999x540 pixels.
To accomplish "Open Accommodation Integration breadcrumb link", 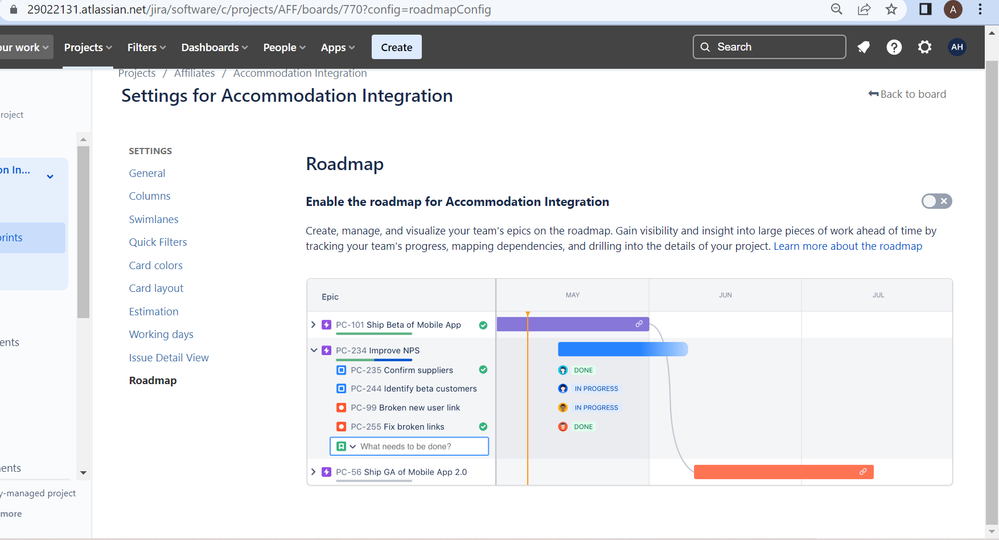I will tap(300, 73).
